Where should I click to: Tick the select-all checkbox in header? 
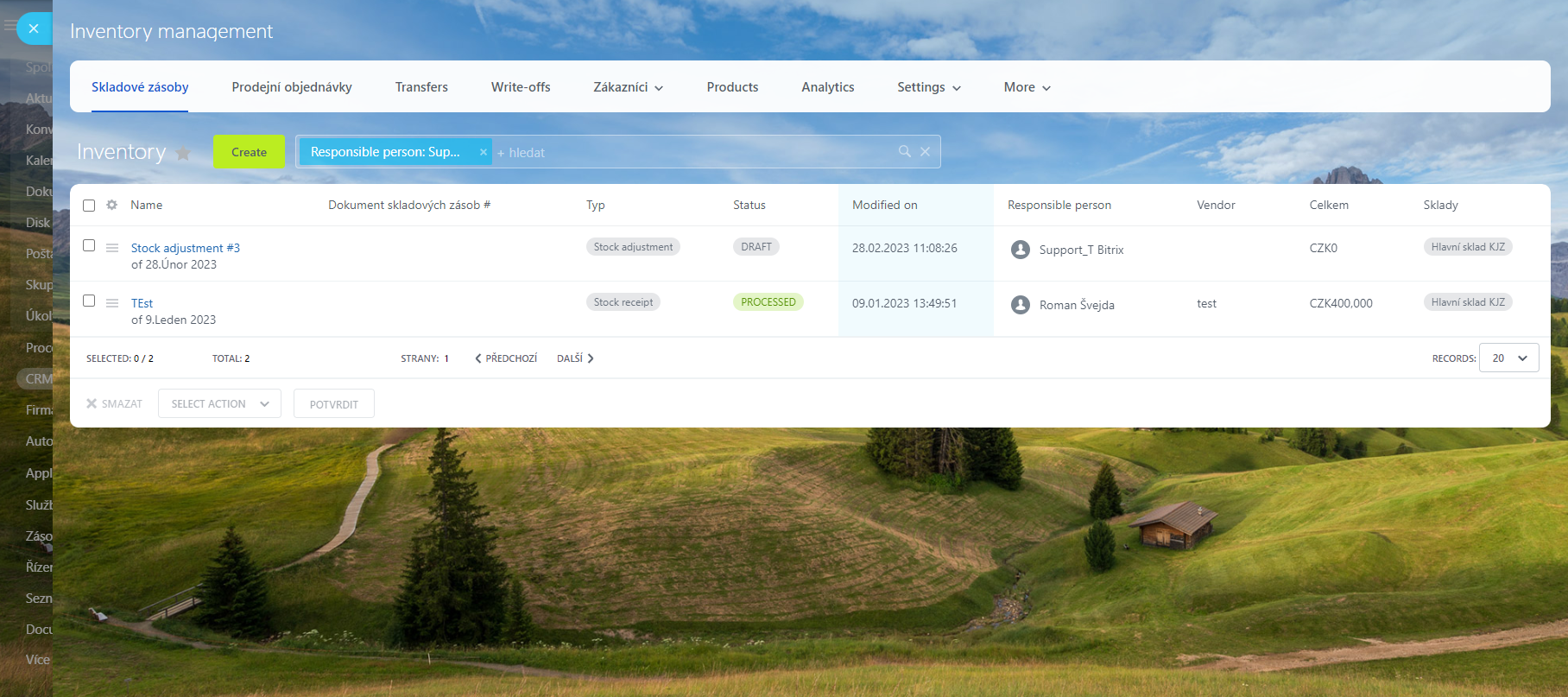[89, 206]
